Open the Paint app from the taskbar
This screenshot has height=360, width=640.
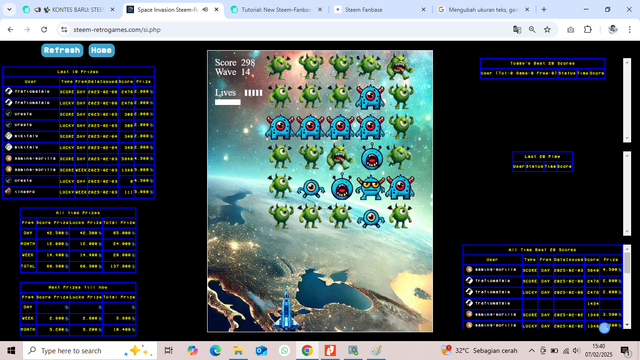(376, 351)
